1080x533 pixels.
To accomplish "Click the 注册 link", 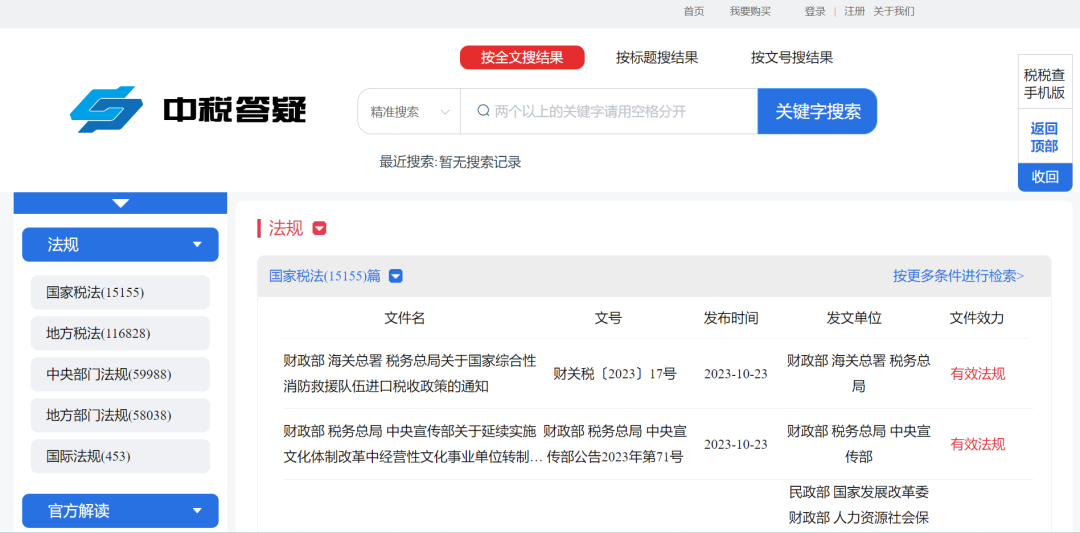I will pyautogui.click(x=855, y=11).
